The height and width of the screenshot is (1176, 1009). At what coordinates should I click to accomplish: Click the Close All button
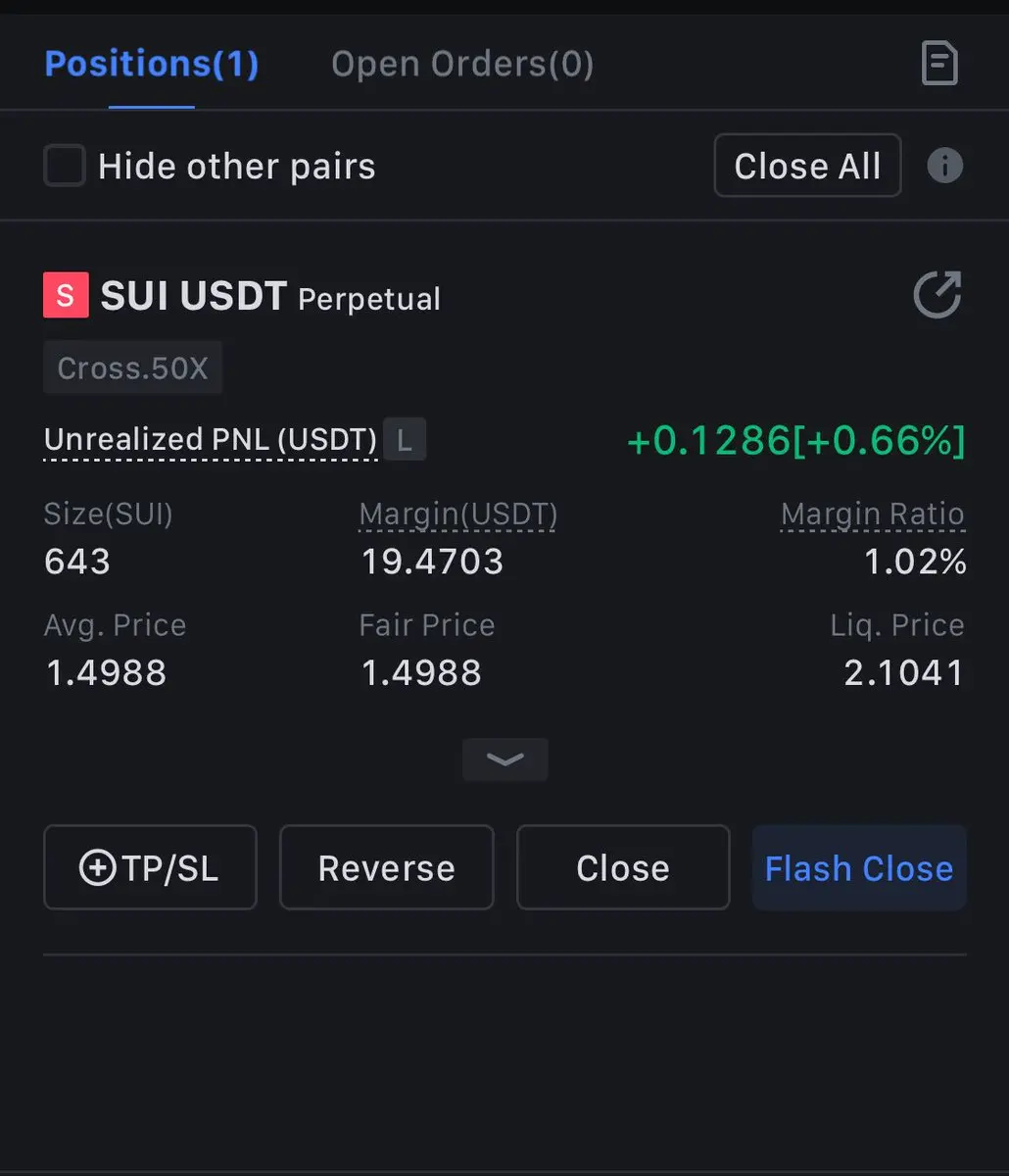coord(807,166)
